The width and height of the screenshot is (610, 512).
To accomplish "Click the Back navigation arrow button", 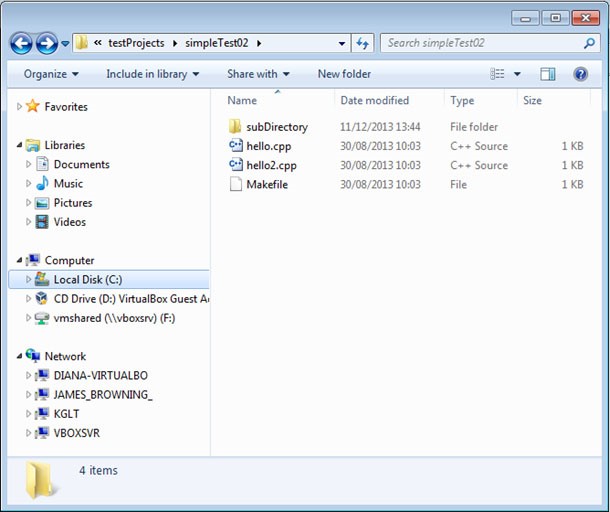I will point(21,43).
